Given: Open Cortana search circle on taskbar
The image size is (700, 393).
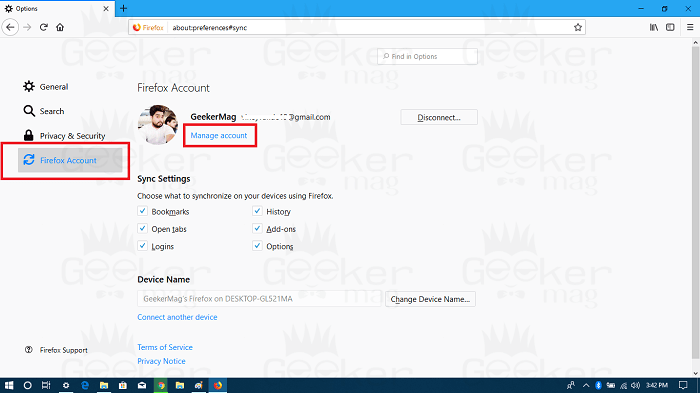Looking at the screenshot, I should coord(28,385).
